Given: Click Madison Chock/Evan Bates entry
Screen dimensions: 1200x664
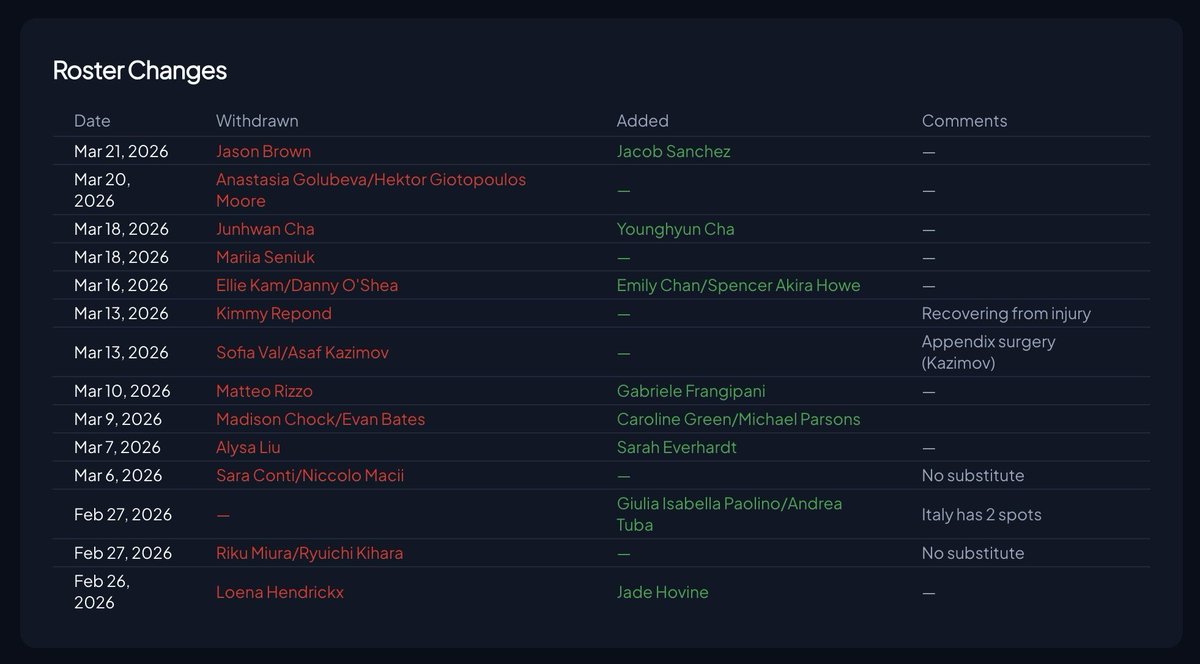Looking at the screenshot, I should pos(320,419).
